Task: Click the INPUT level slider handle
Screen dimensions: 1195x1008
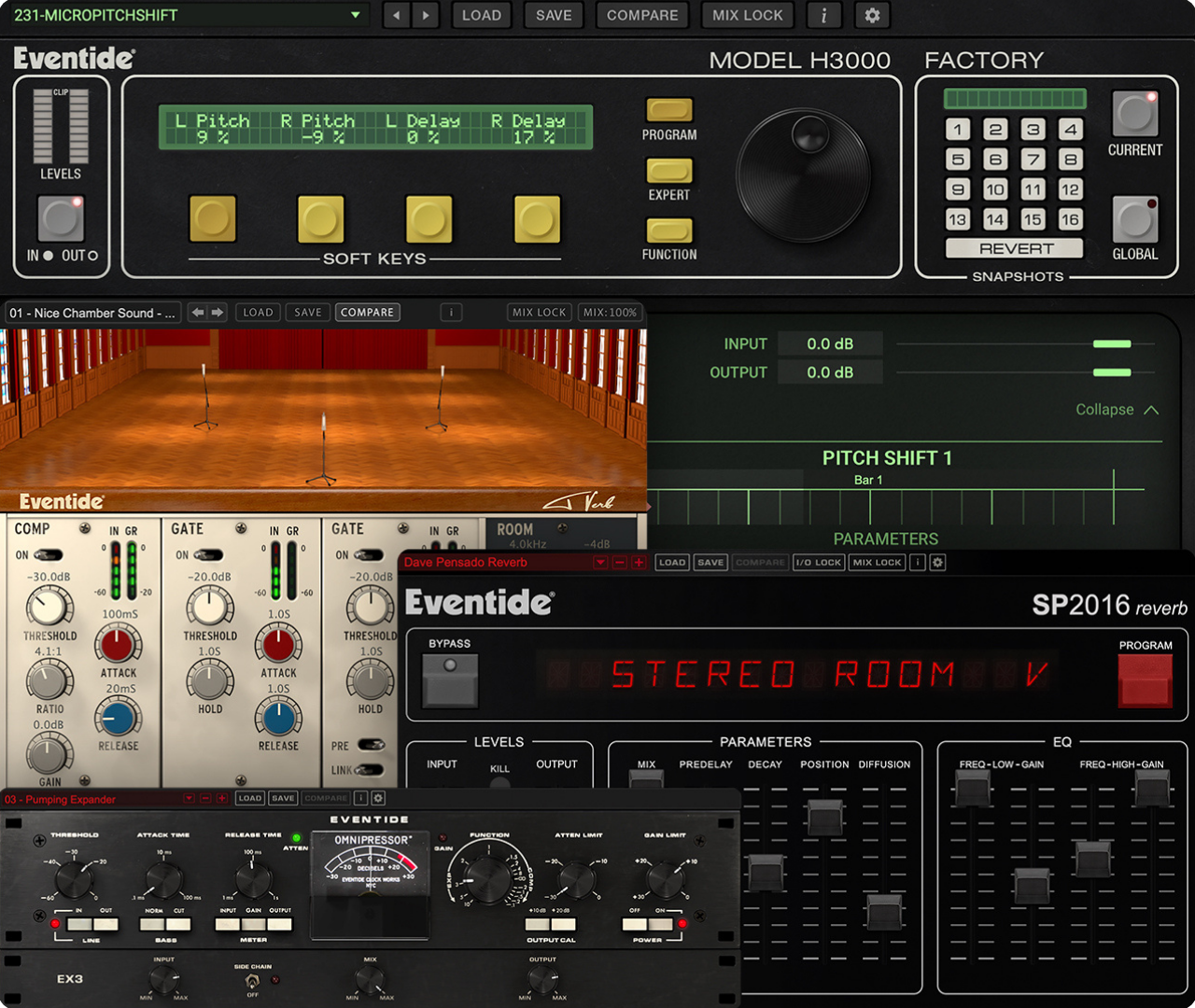Action: pos(1112,344)
